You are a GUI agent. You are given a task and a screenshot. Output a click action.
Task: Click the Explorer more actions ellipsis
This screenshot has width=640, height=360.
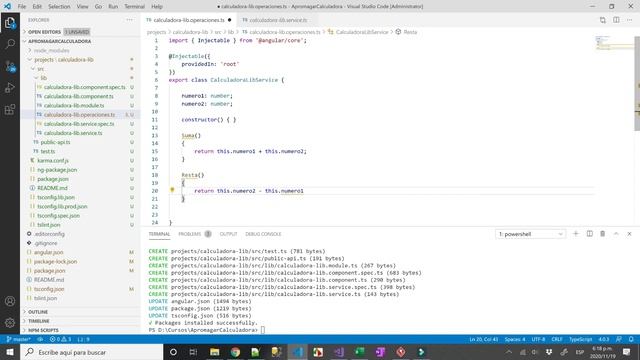click(x=129, y=20)
